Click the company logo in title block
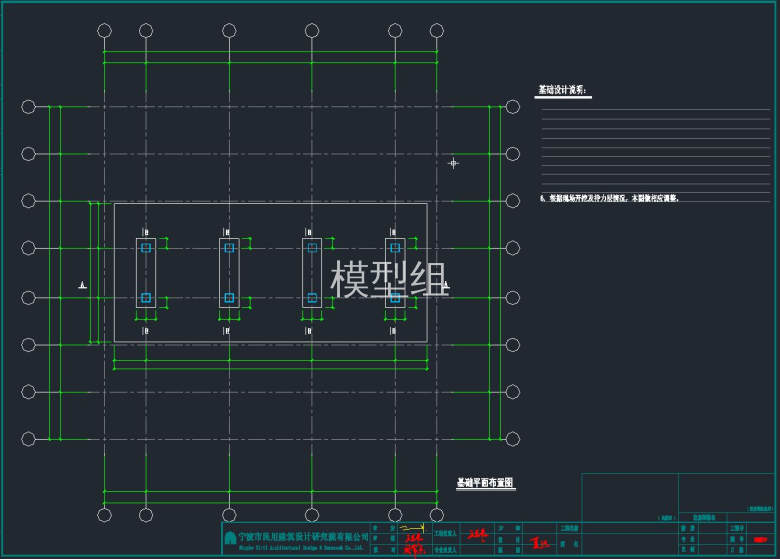780x559 pixels. [231, 540]
